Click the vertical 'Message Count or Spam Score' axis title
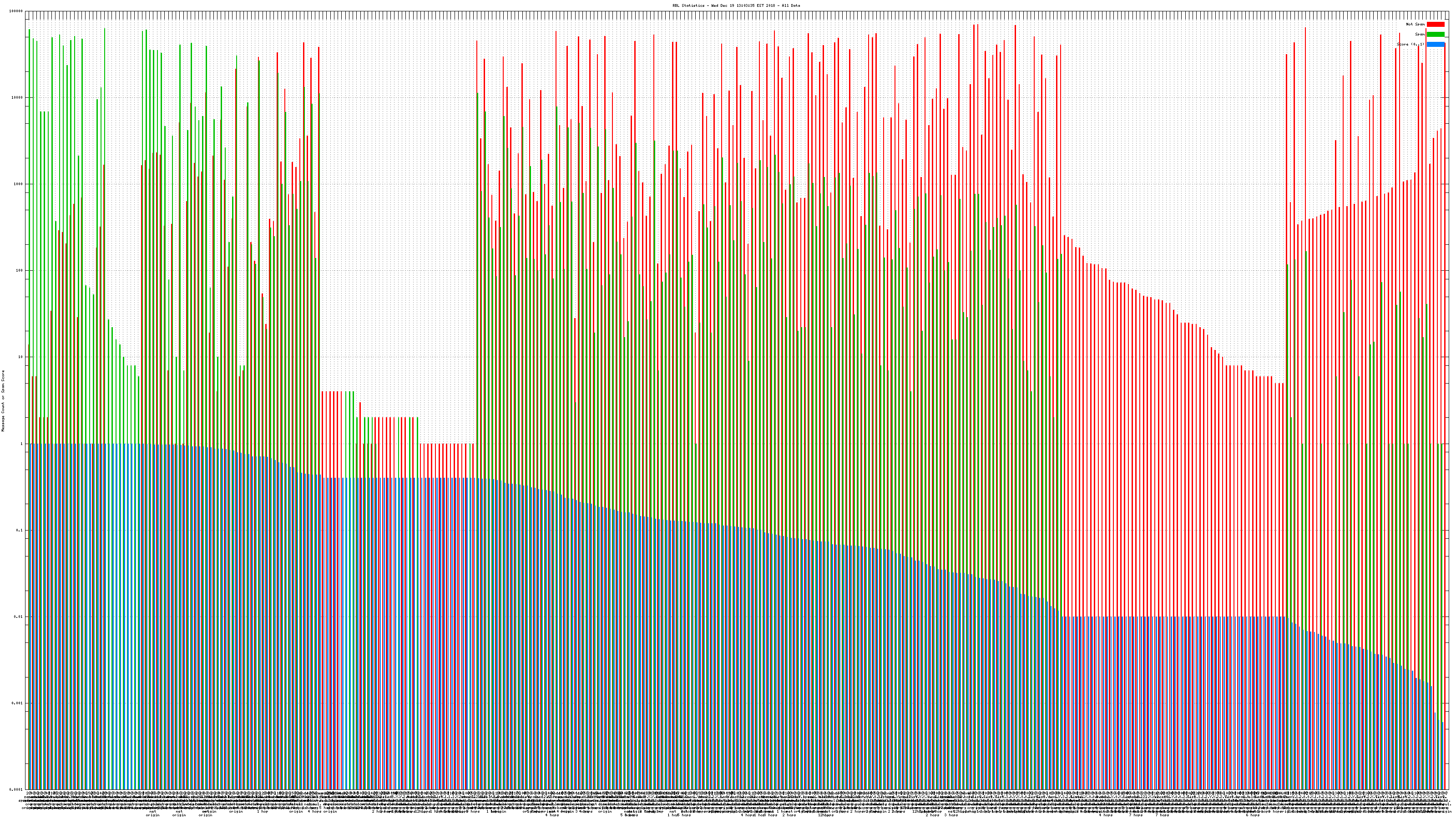Screen dimensions: 1456x819 pos(3,401)
